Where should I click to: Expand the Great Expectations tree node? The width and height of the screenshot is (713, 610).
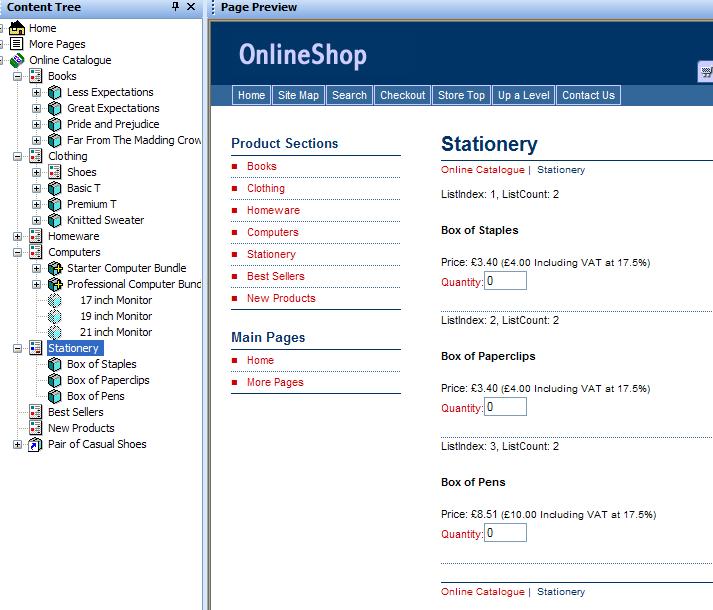[x=37, y=108]
